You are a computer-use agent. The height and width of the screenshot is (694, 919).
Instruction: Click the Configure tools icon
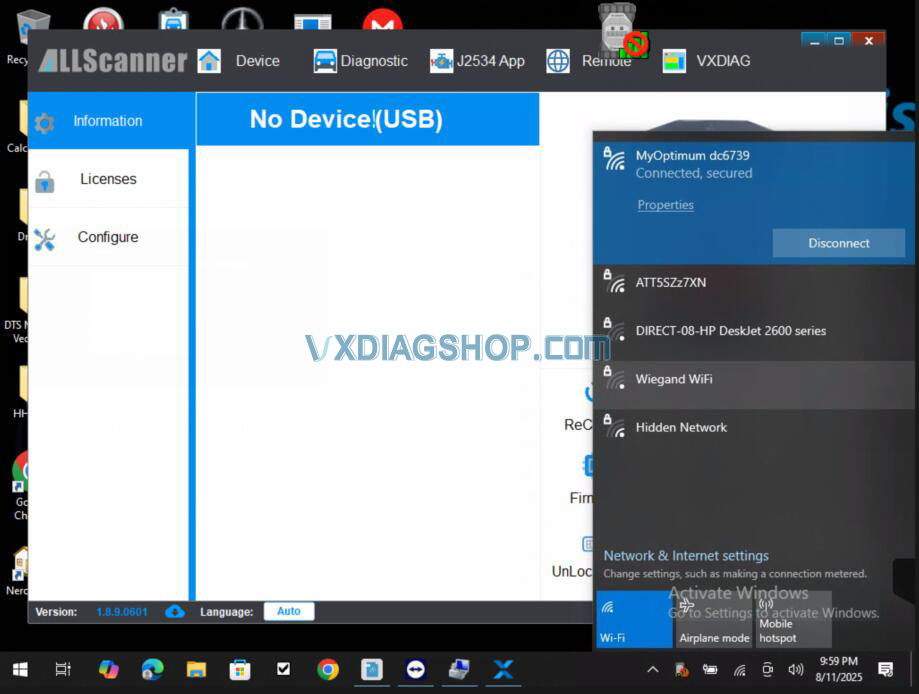click(x=45, y=239)
